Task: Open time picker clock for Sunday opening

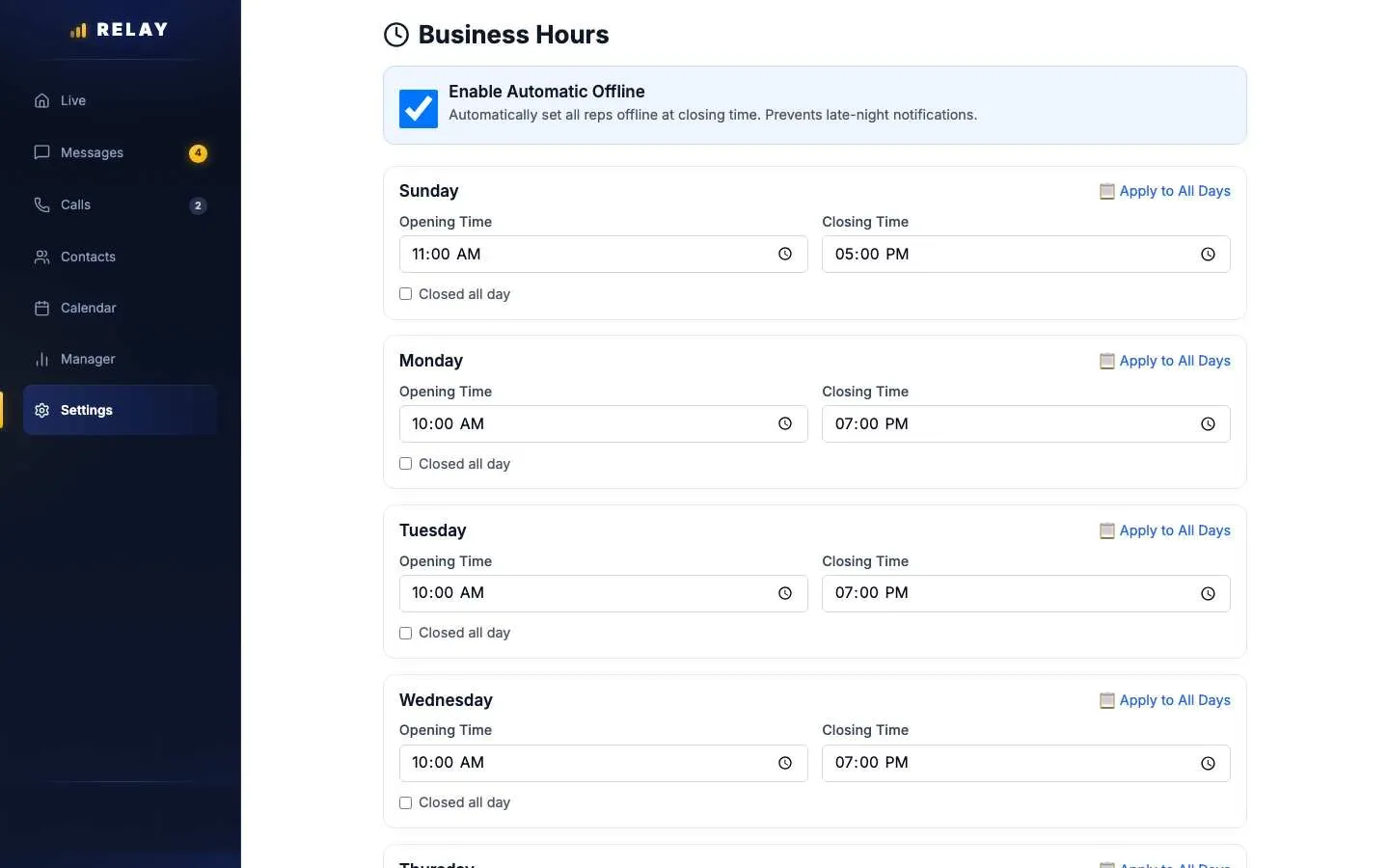Action: (x=785, y=254)
